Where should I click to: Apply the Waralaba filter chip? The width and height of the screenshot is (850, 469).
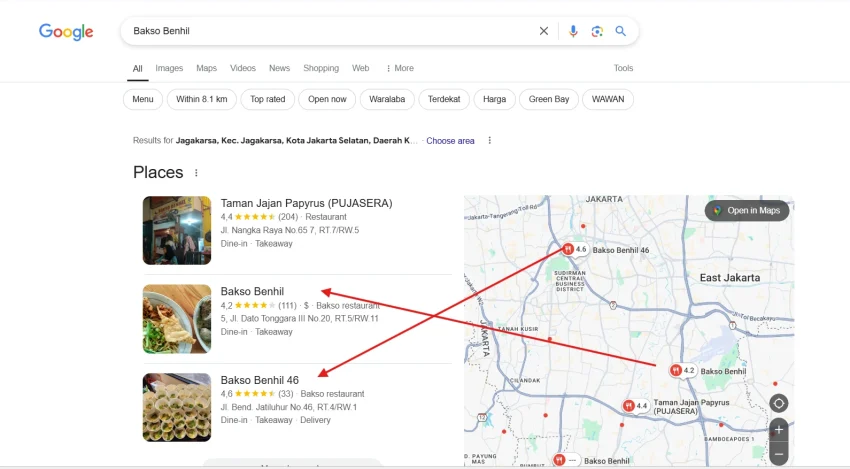tap(387, 99)
